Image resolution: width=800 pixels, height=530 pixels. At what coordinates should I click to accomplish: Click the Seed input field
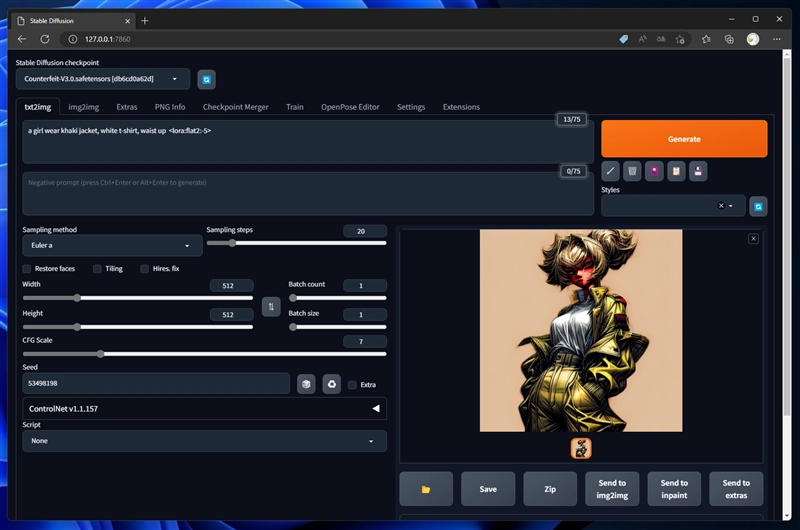[156, 383]
